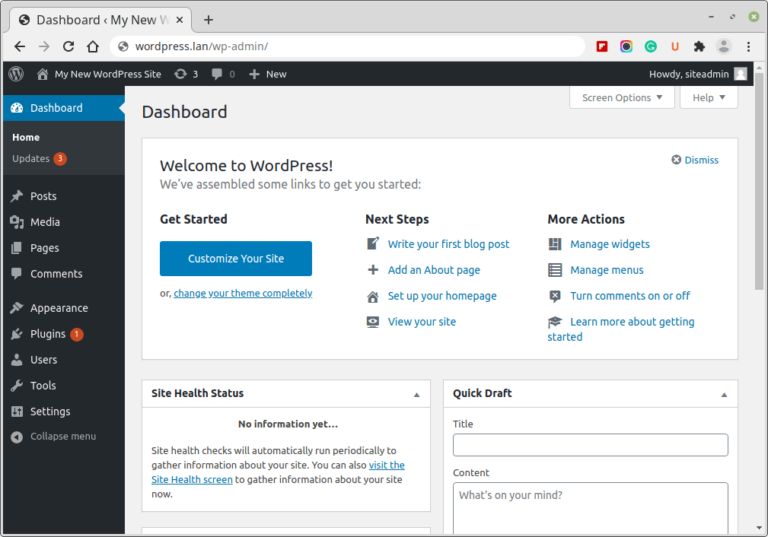The width and height of the screenshot is (768, 537).
Task: Follow the Write your first blog post link
Action: (448, 244)
